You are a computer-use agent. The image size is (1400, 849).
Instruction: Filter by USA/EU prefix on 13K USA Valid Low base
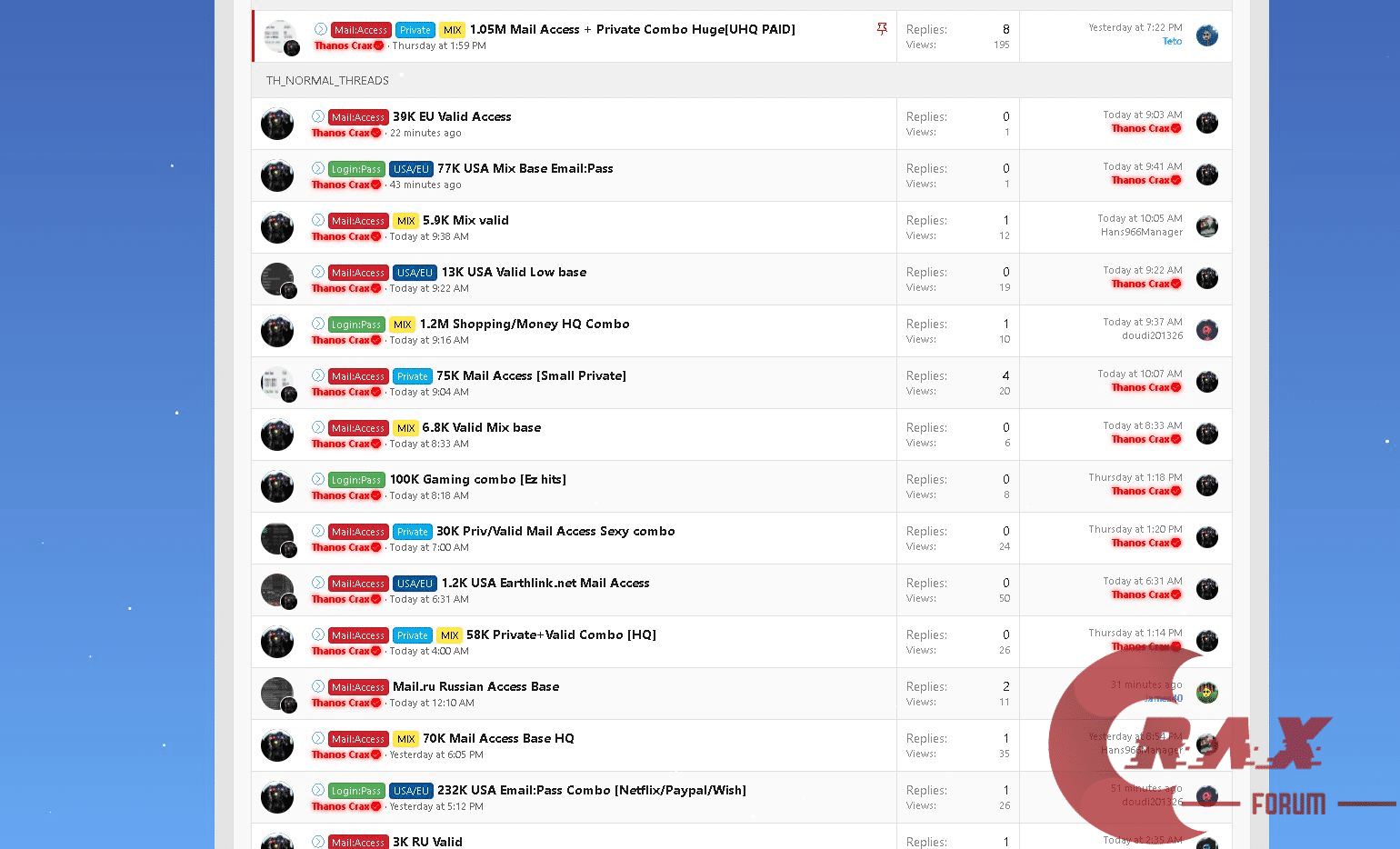415,273
